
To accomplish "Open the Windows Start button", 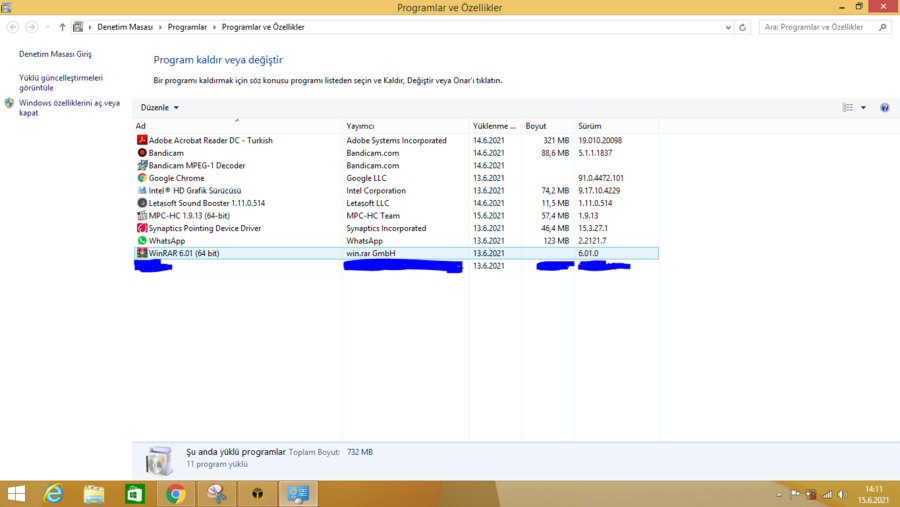I will pyautogui.click(x=16, y=494).
